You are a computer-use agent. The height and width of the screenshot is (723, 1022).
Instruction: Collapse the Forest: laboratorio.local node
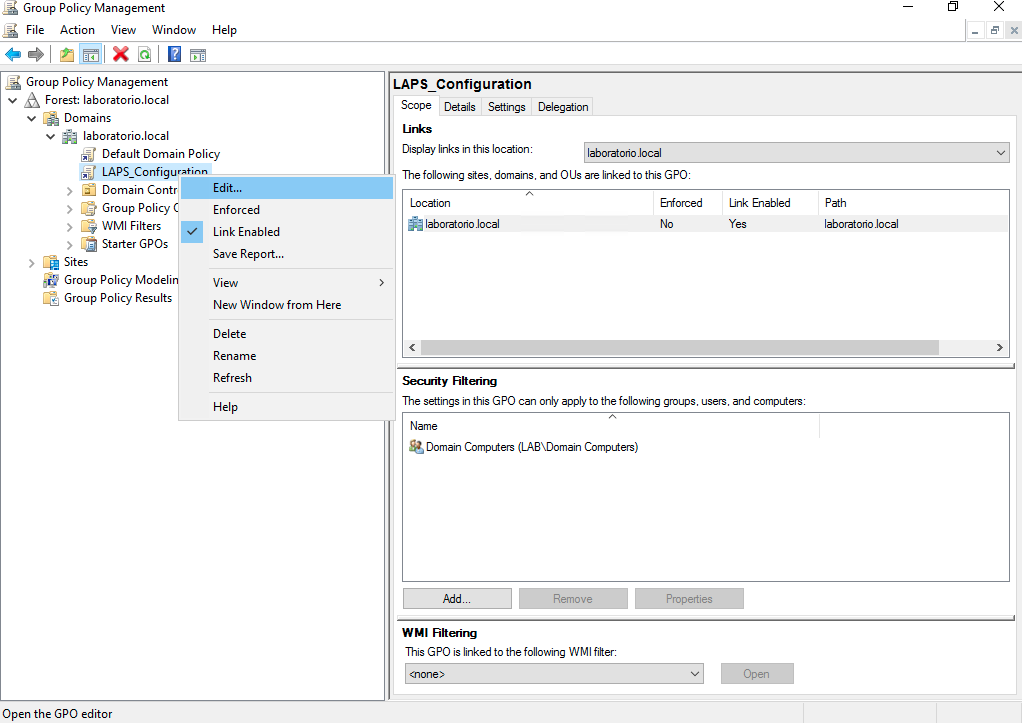12,100
